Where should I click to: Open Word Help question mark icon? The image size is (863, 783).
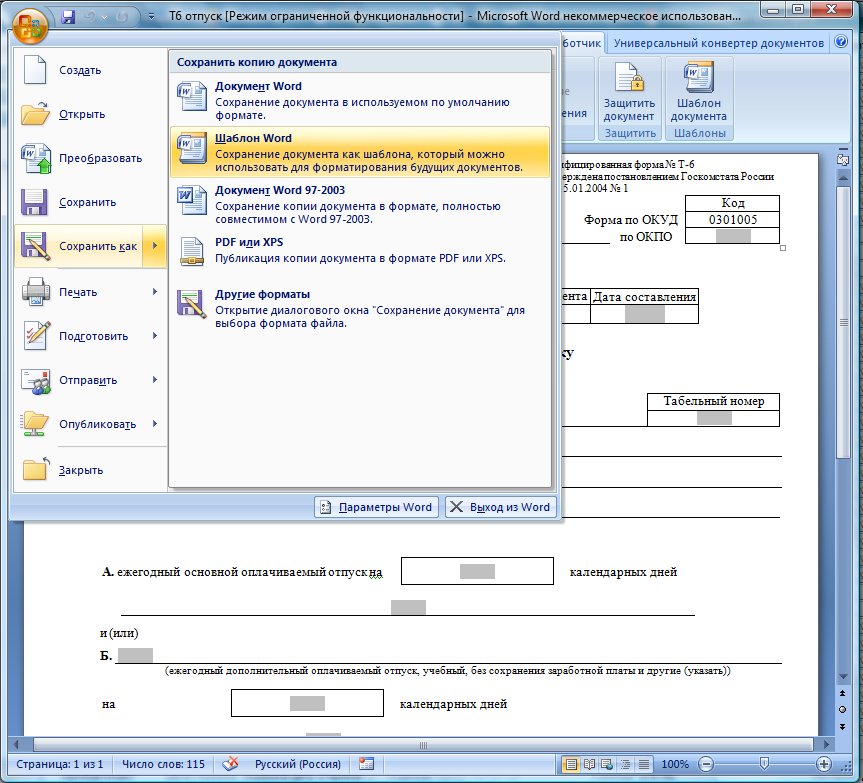841,41
